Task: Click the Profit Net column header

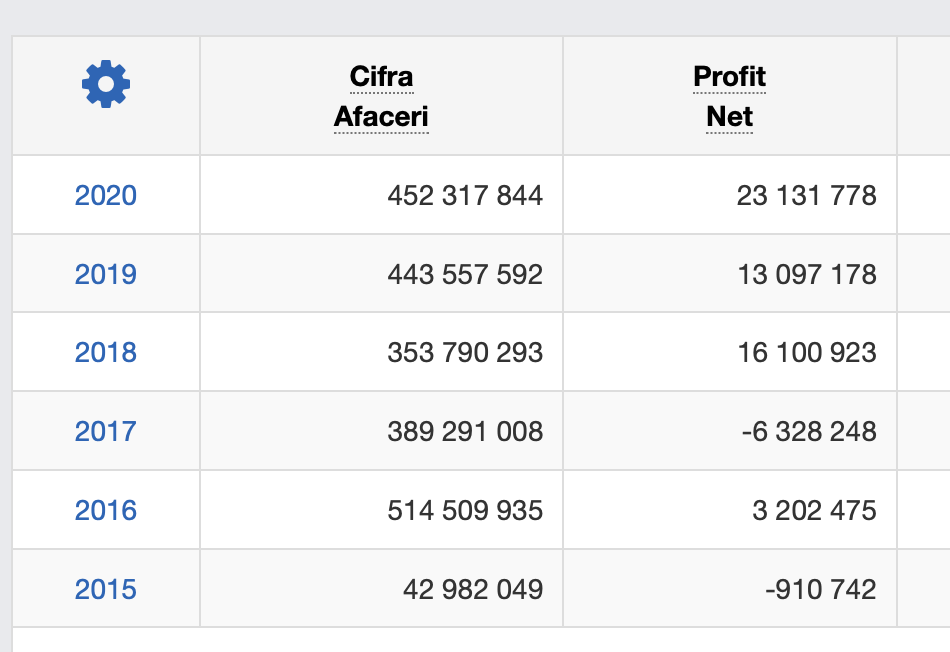Action: pyautogui.click(x=729, y=97)
